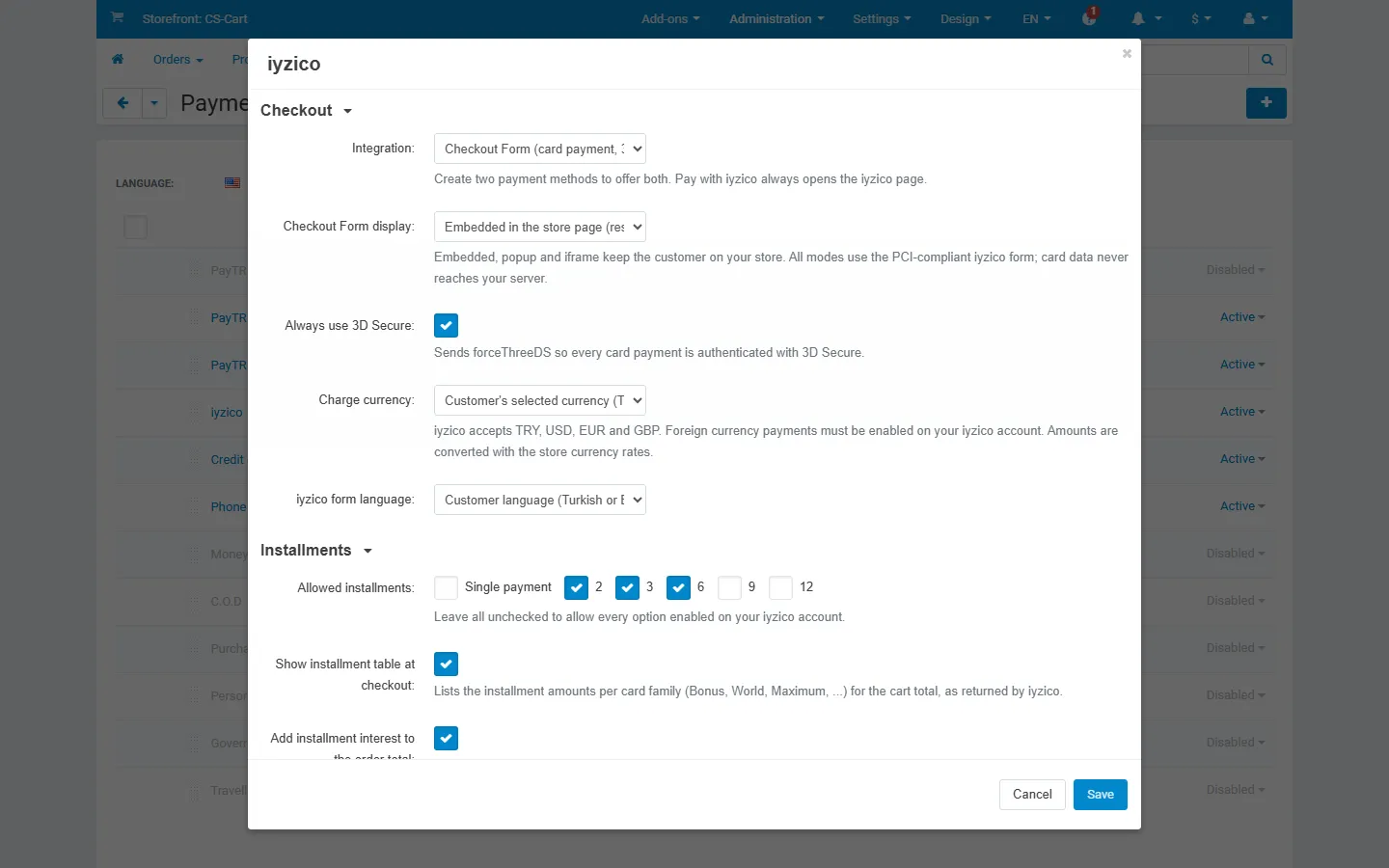Viewport: 1389px width, 868px height.
Task: Click the US flag language icon
Action: [232, 182]
